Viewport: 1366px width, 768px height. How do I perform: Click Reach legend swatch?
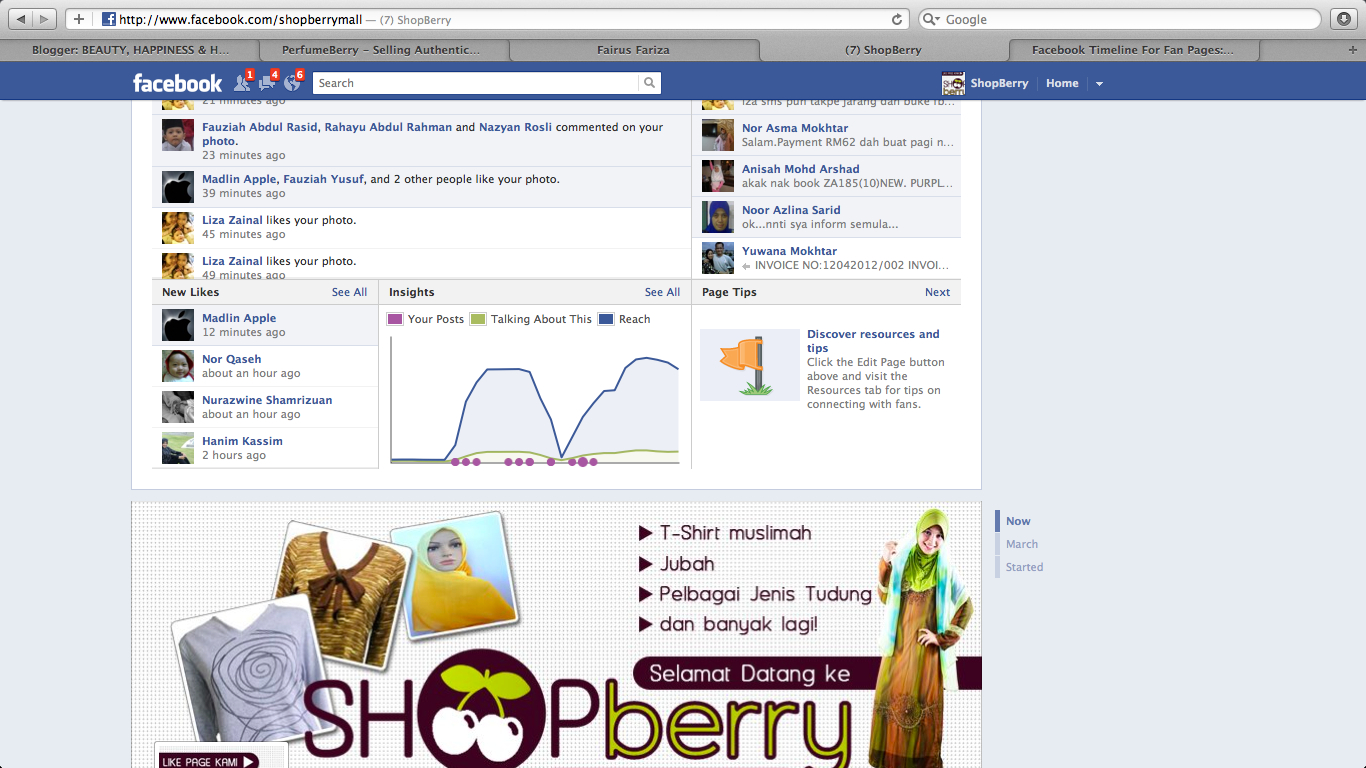[606, 319]
